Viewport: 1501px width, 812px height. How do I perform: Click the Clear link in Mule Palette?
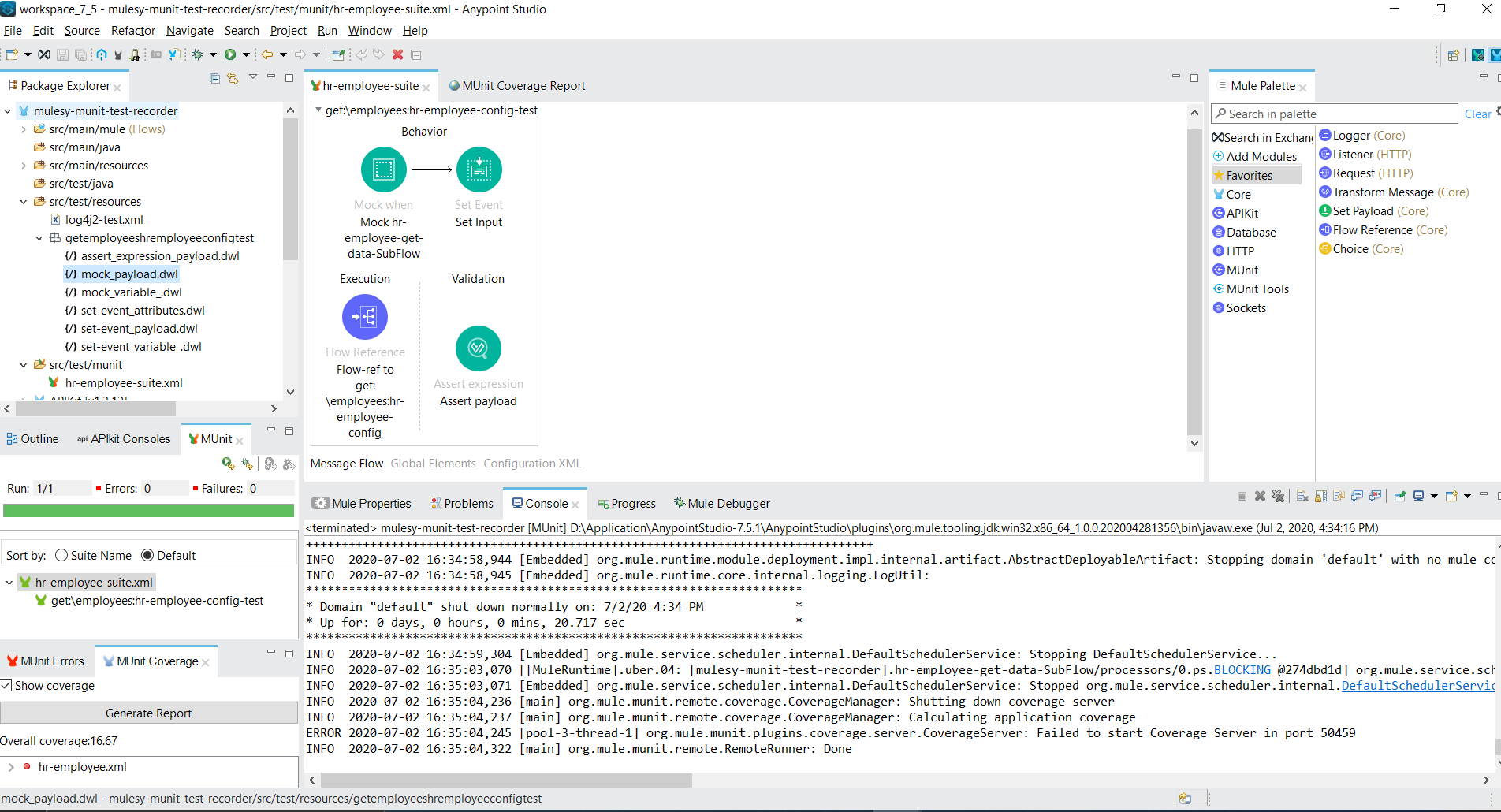click(1477, 114)
